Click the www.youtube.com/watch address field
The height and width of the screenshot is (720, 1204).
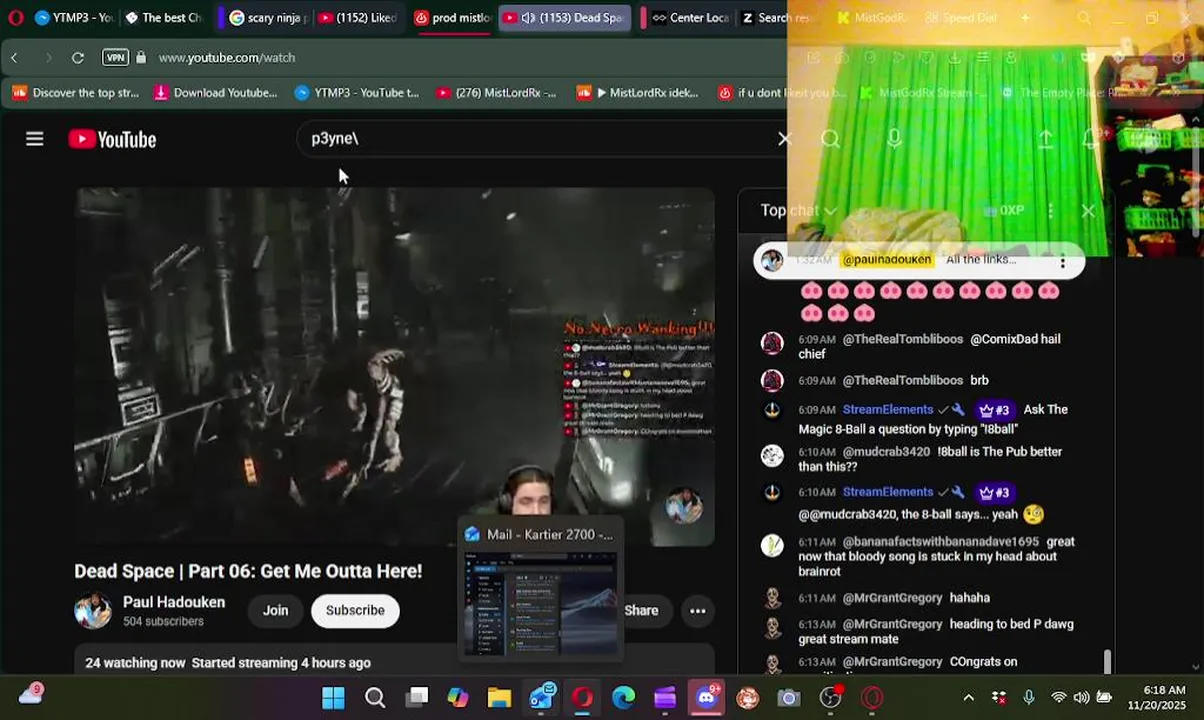pyautogui.click(x=226, y=58)
